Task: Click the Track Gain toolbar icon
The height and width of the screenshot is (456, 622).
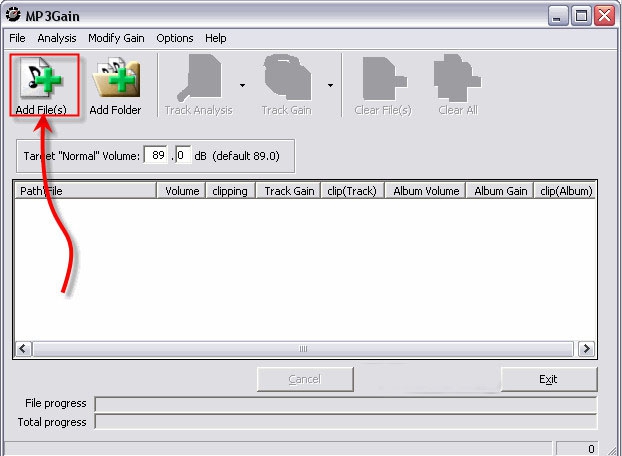Action: (x=288, y=78)
